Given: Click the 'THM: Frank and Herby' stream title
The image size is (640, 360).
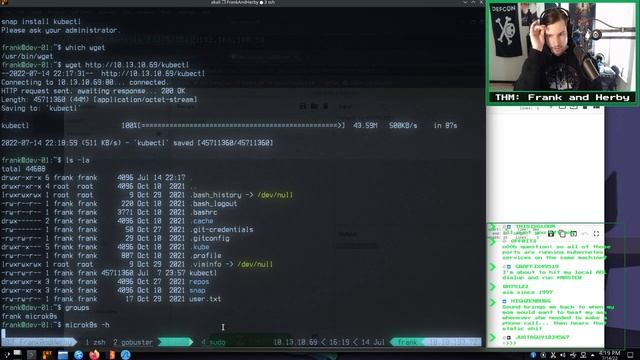Looking at the screenshot, I should (562, 97).
